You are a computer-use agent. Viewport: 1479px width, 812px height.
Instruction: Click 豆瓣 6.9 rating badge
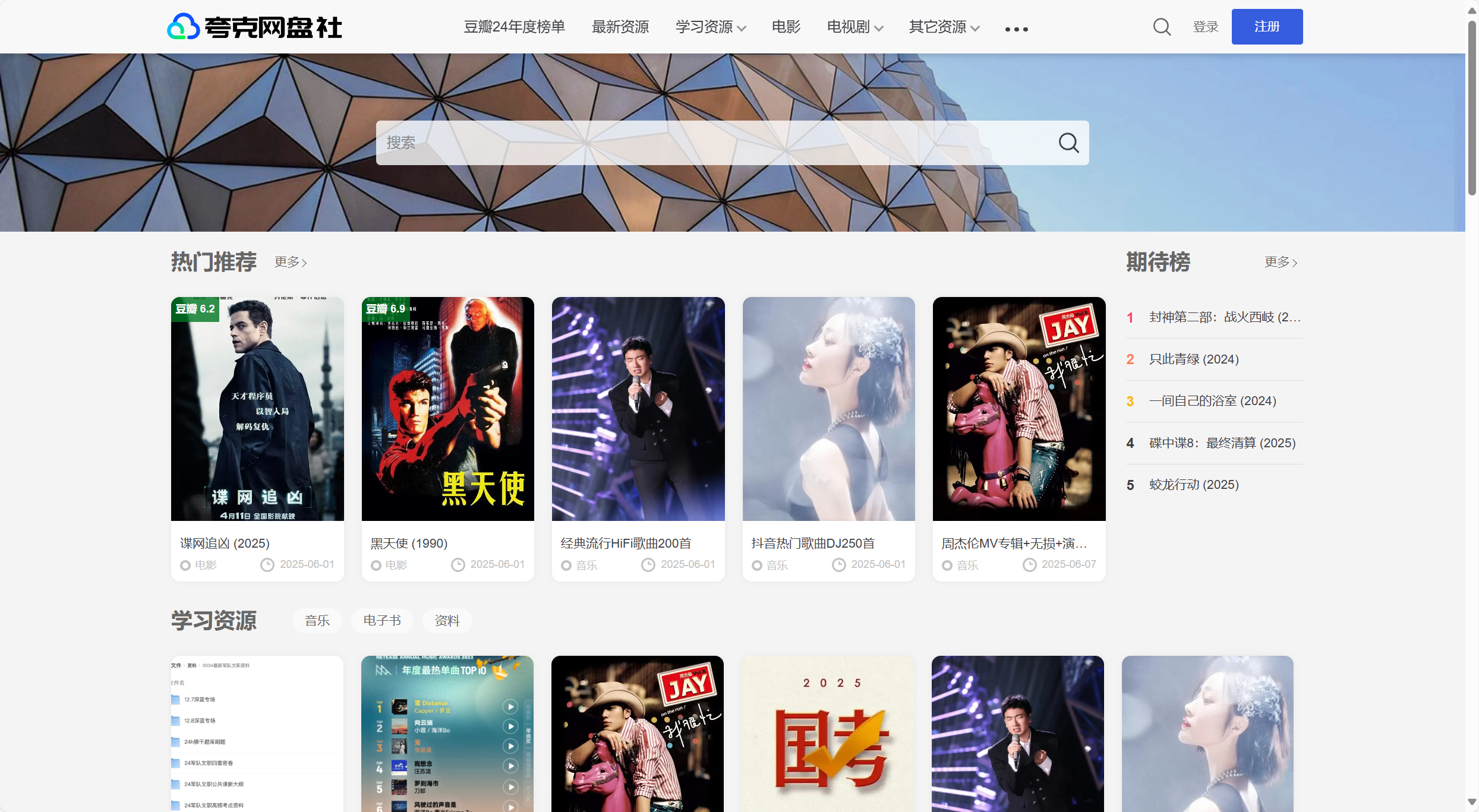tap(386, 309)
